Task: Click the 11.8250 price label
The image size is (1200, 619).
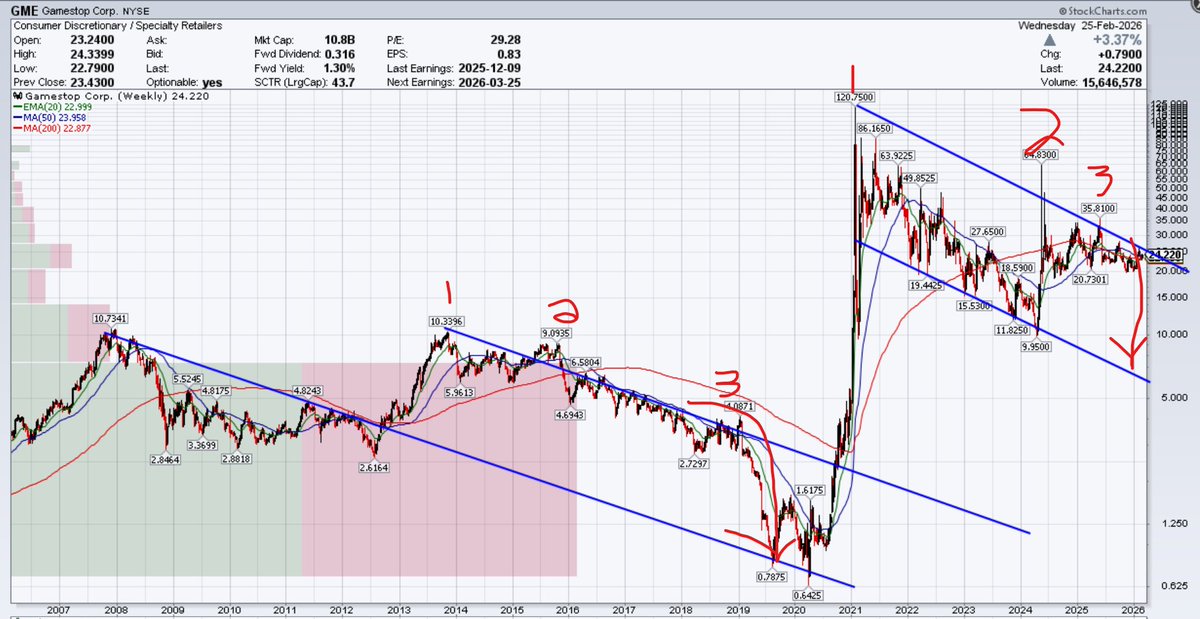Action: point(1012,329)
